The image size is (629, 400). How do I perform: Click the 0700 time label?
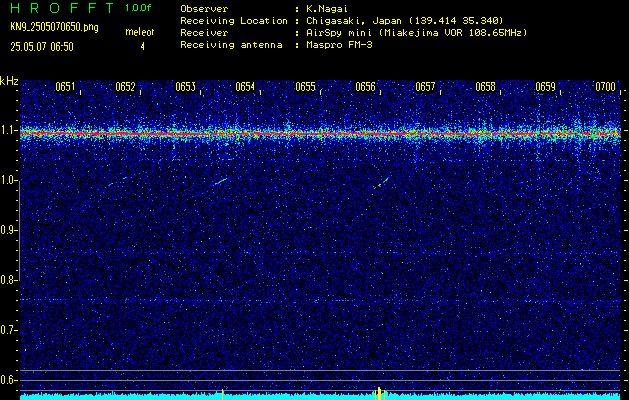coord(605,87)
